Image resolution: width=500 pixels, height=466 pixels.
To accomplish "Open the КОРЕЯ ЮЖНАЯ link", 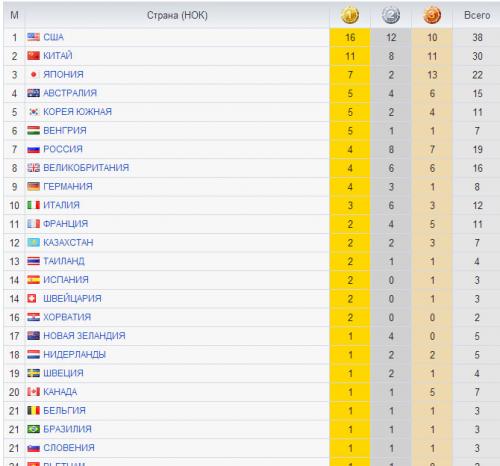I will point(78,112).
